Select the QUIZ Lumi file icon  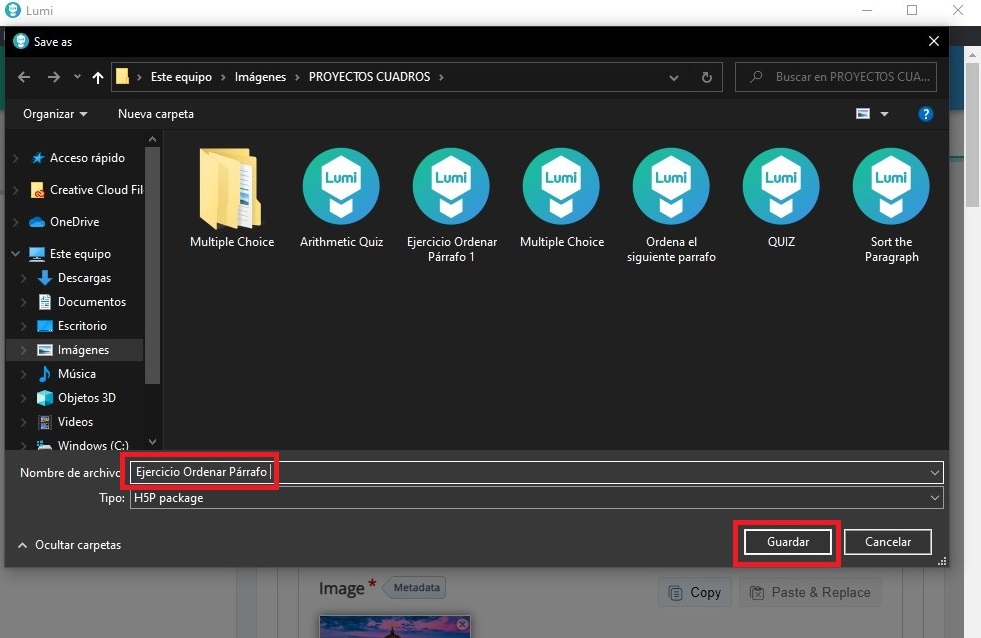tap(780, 187)
